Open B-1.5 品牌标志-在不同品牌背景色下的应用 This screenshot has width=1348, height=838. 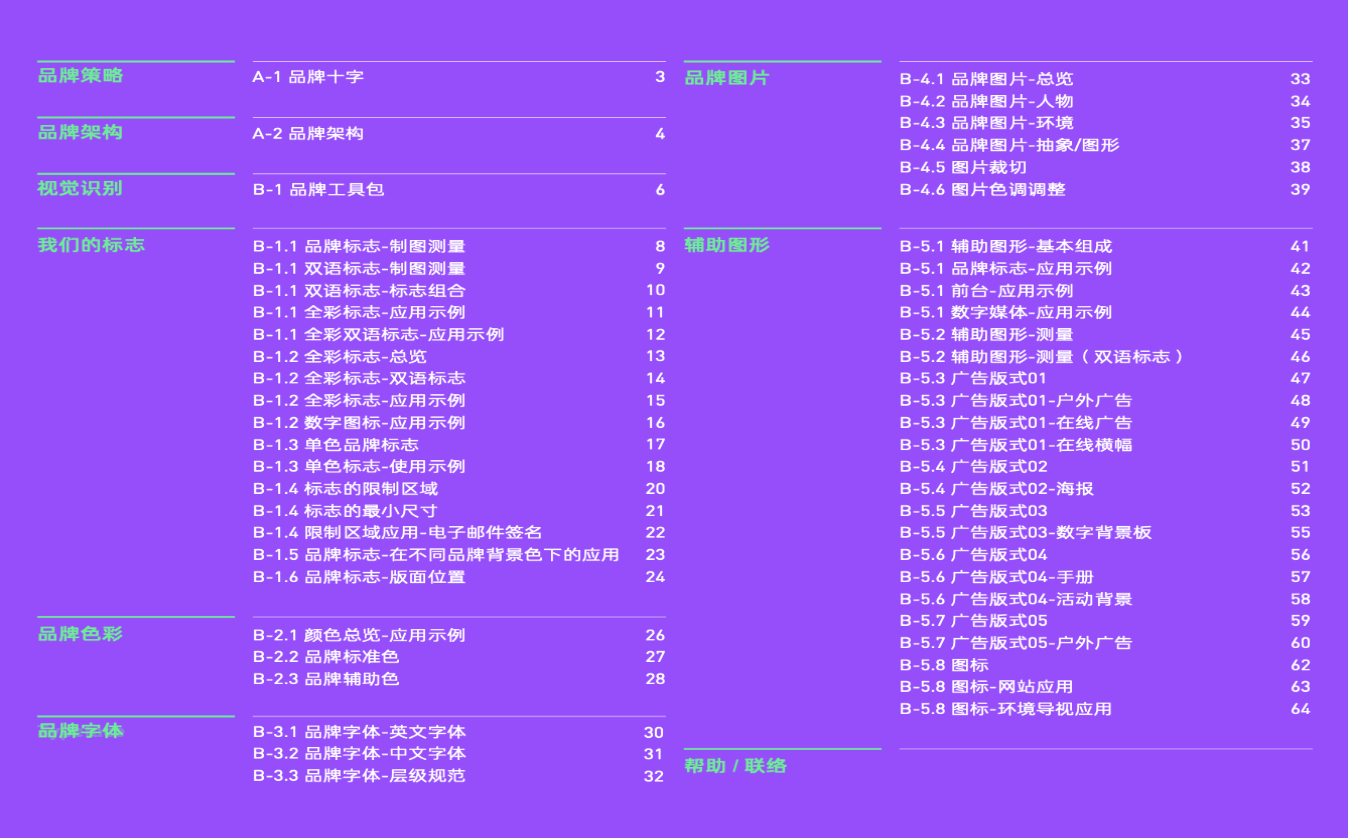click(x=436, y=555)
